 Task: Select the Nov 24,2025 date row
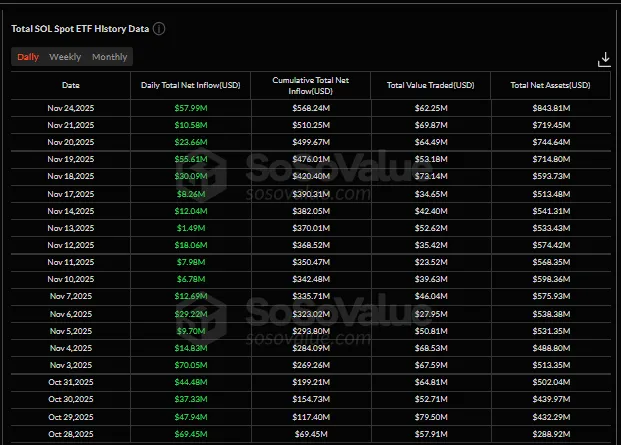point(71,107)
